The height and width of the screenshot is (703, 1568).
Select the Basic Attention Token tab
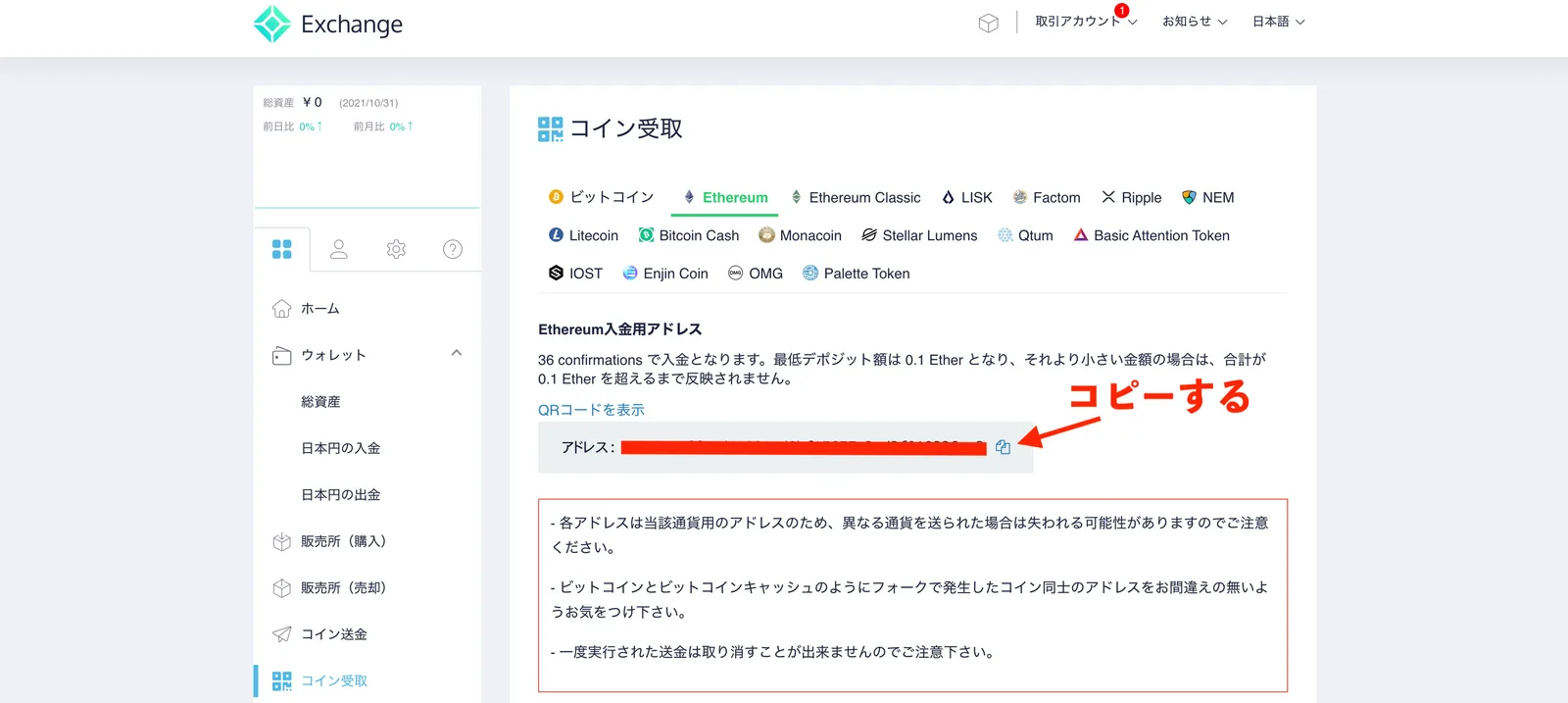(x=1151, y=235)
